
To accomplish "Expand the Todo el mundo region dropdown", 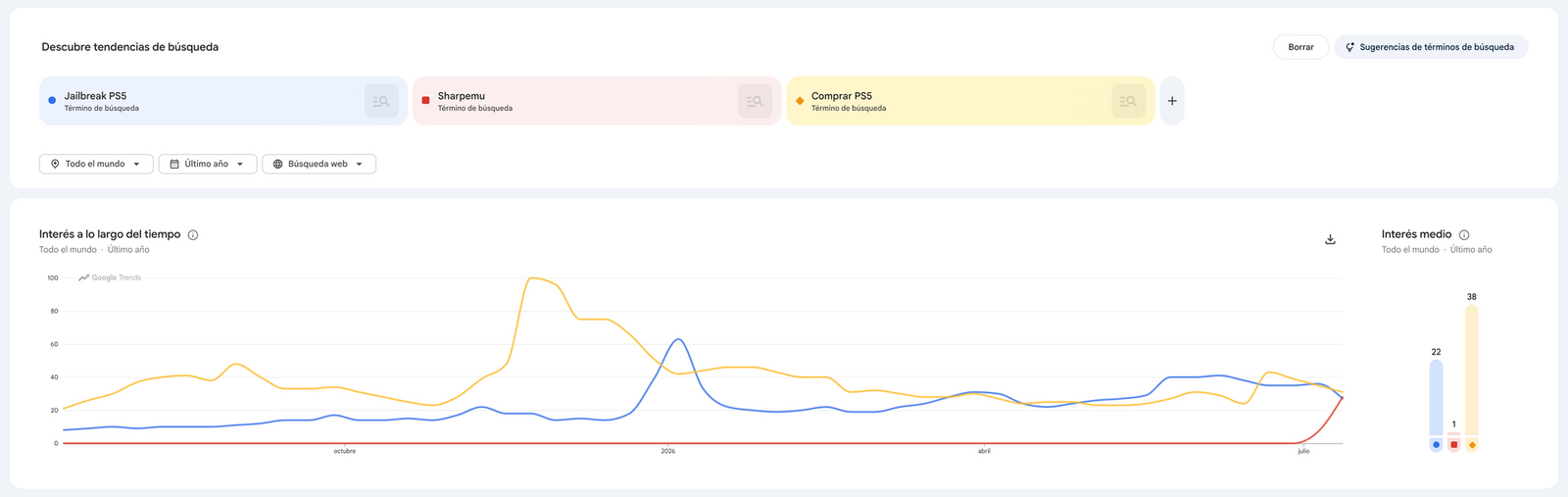I will coord(96,164).
